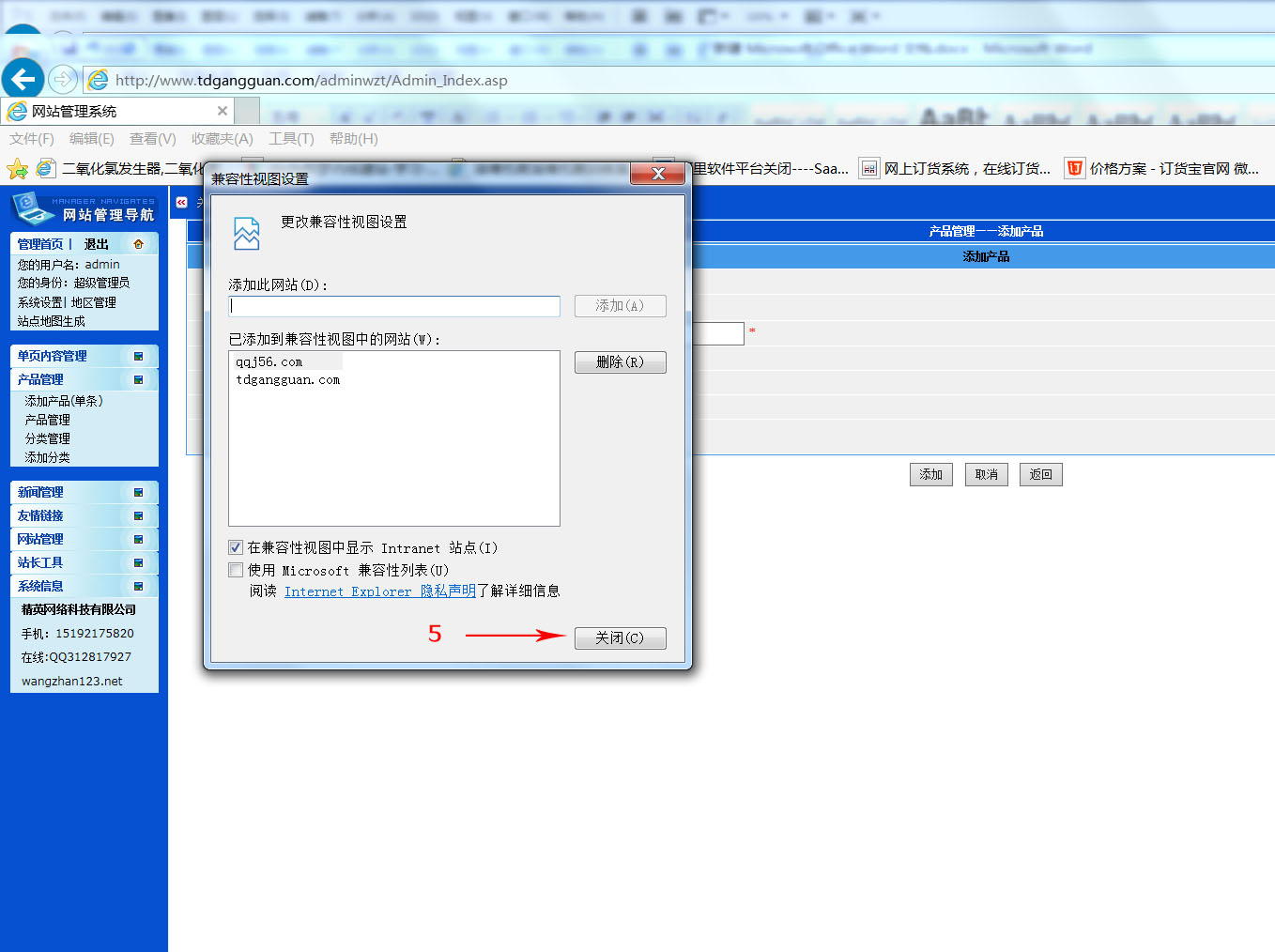The image size is (1275, 952).
Task: Click the favorites star icon in bookmarks bar
Action: (x=17, y=169)
